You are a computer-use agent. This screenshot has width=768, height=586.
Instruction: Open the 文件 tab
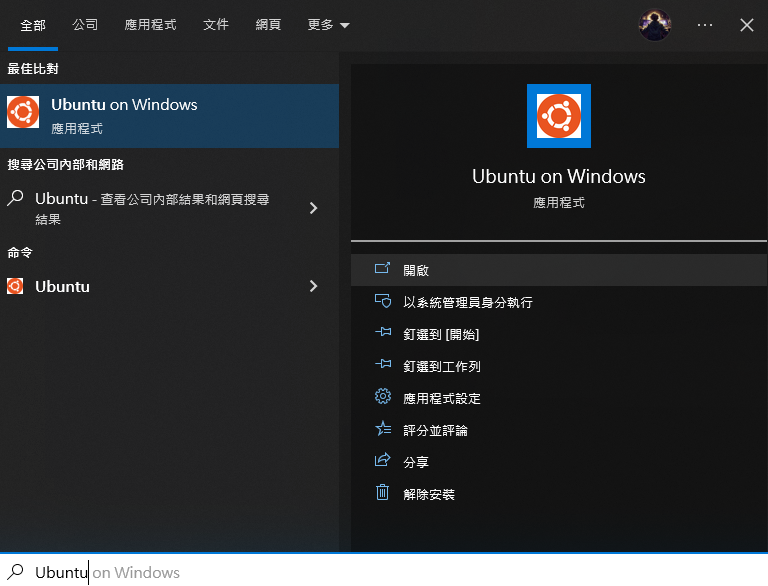pos(216,24)
